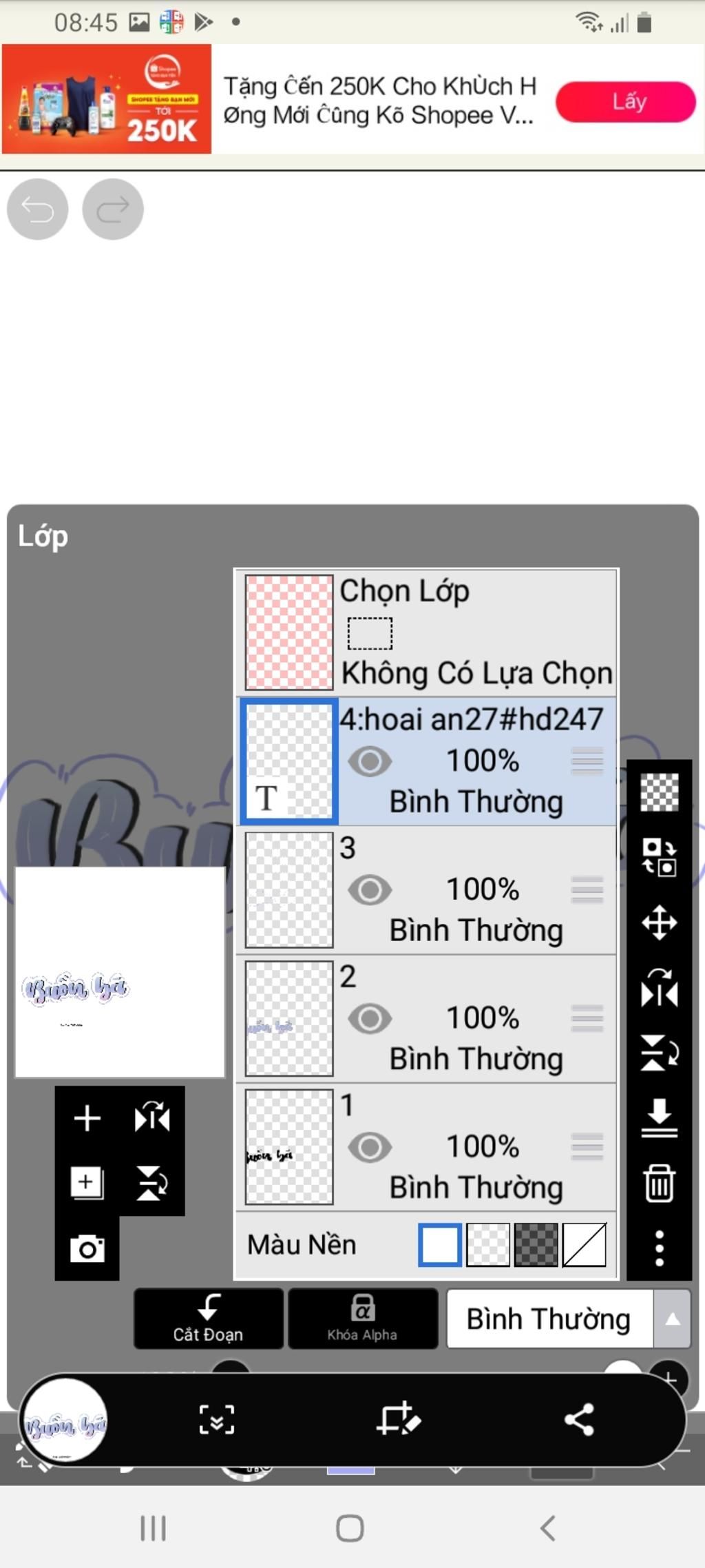Open camera to import photo layer
The width and height of the screenshot is (705, 1568).
click(x=87, y=1248)
